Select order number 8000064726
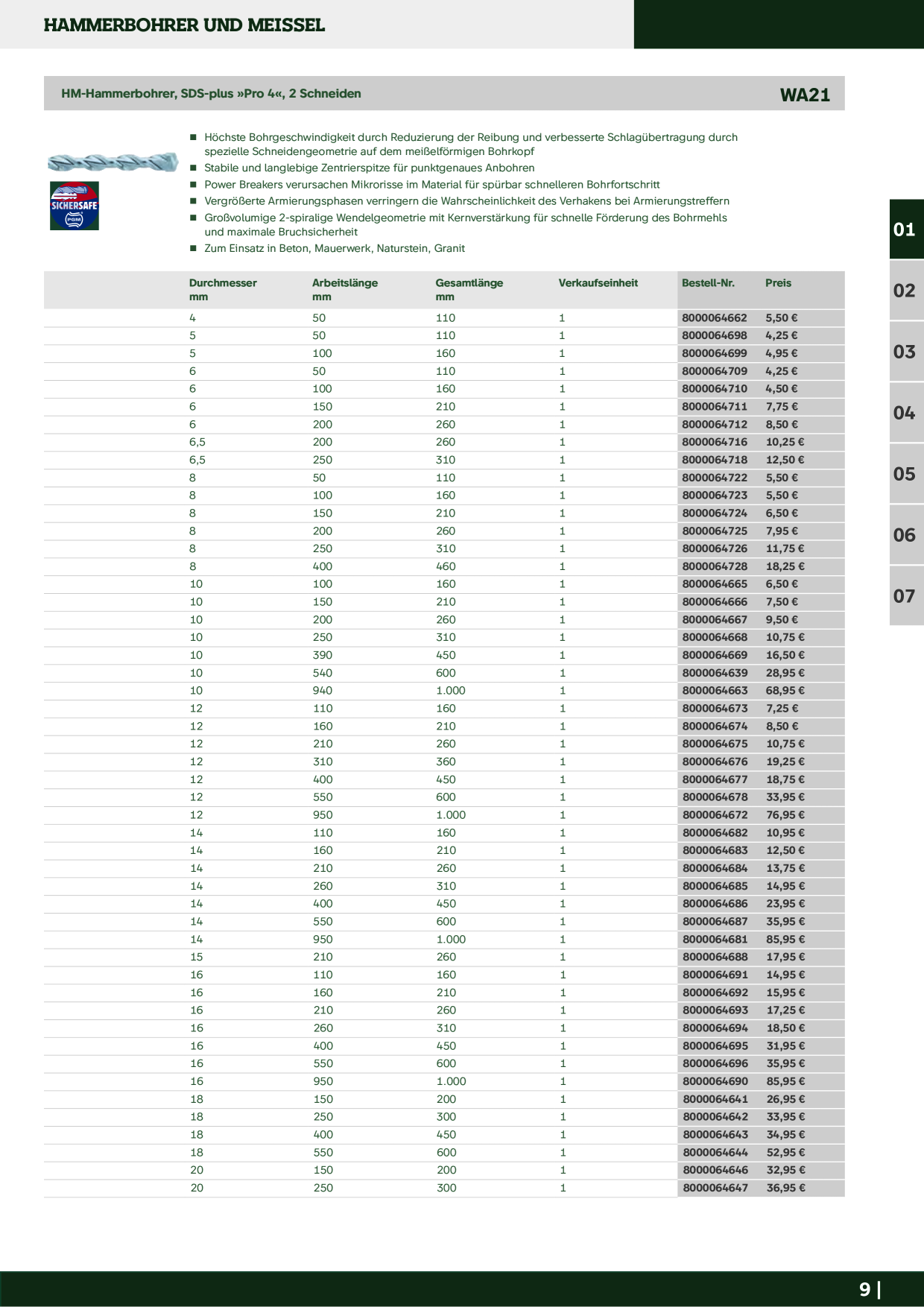924x1307 pixels. coord(715,549)
